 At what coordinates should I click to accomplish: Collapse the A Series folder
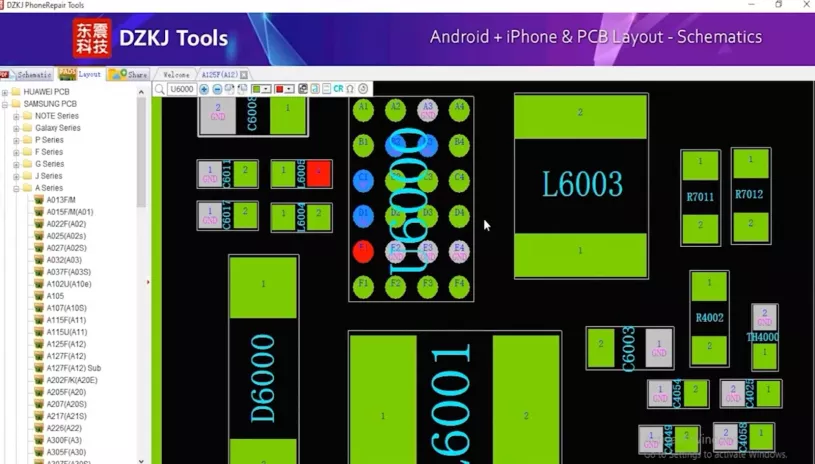(x=16, y=189)
